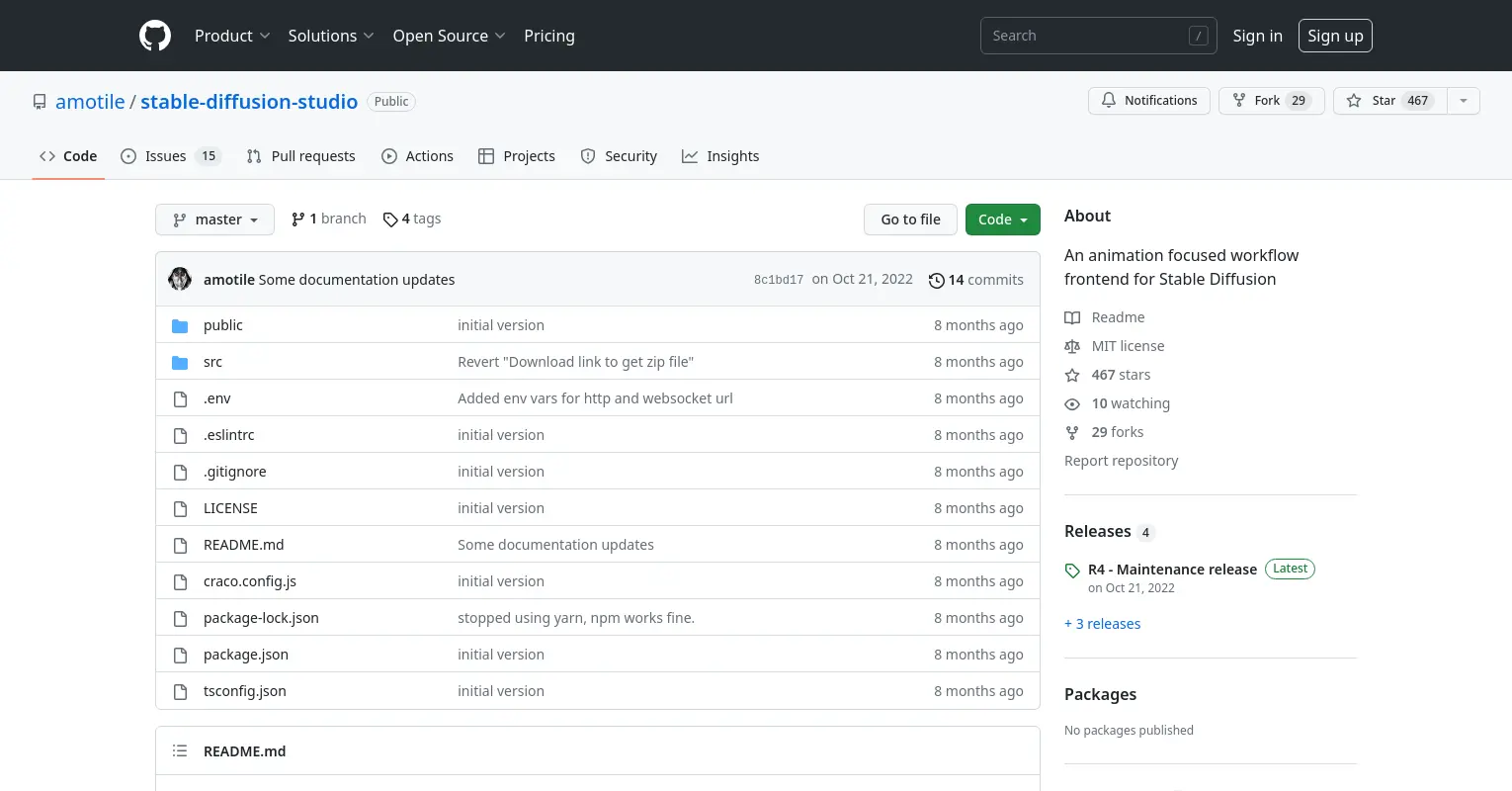Image resolution: width=1512 pixels, height=791 pixels.
Task: Open the master branch dropdown
Action: [214, 220]
